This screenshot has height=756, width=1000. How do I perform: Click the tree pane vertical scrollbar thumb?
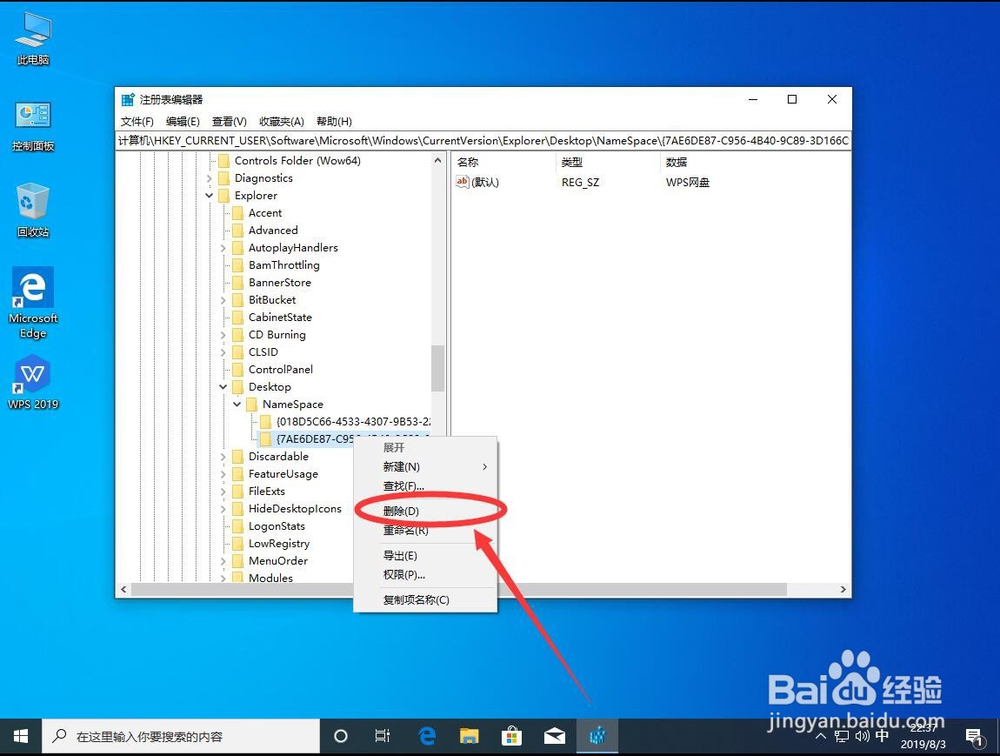(x=438, y=368)
